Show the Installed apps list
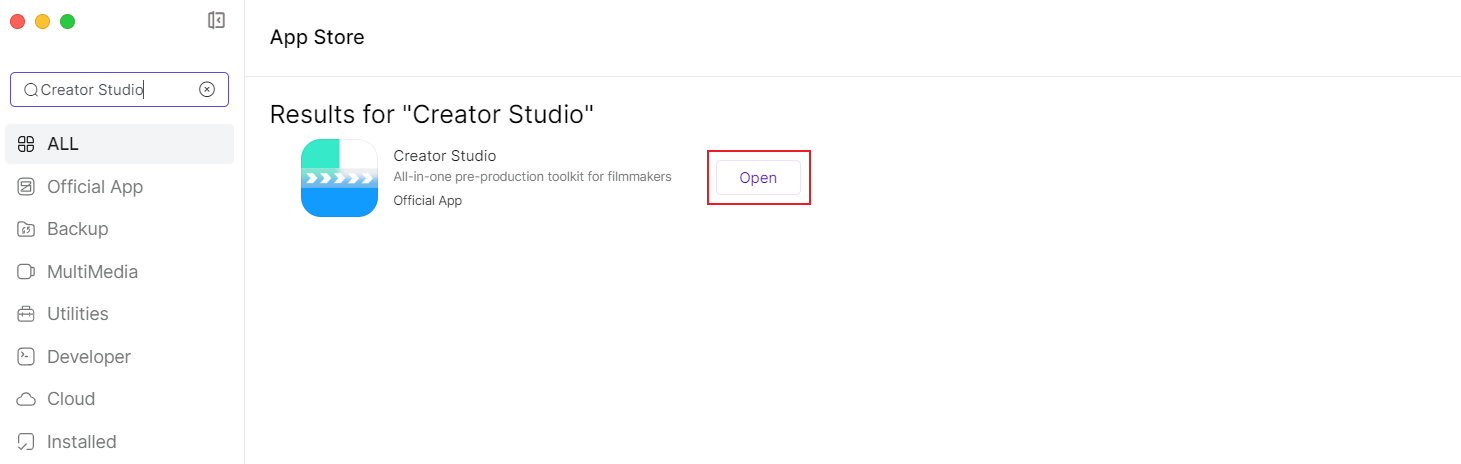The height and width of the screenshot is (464, 1461). pyautogui.click(x=81, y=442)
